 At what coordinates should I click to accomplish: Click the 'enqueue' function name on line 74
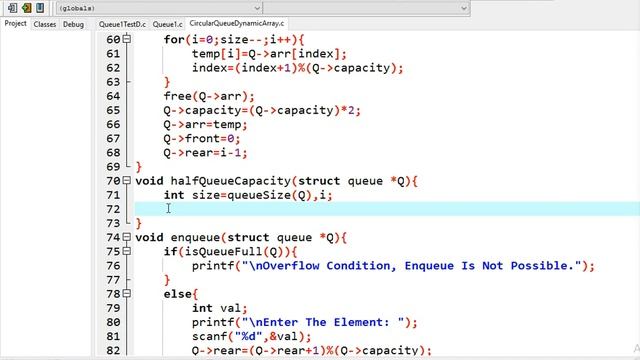[195, 238]
